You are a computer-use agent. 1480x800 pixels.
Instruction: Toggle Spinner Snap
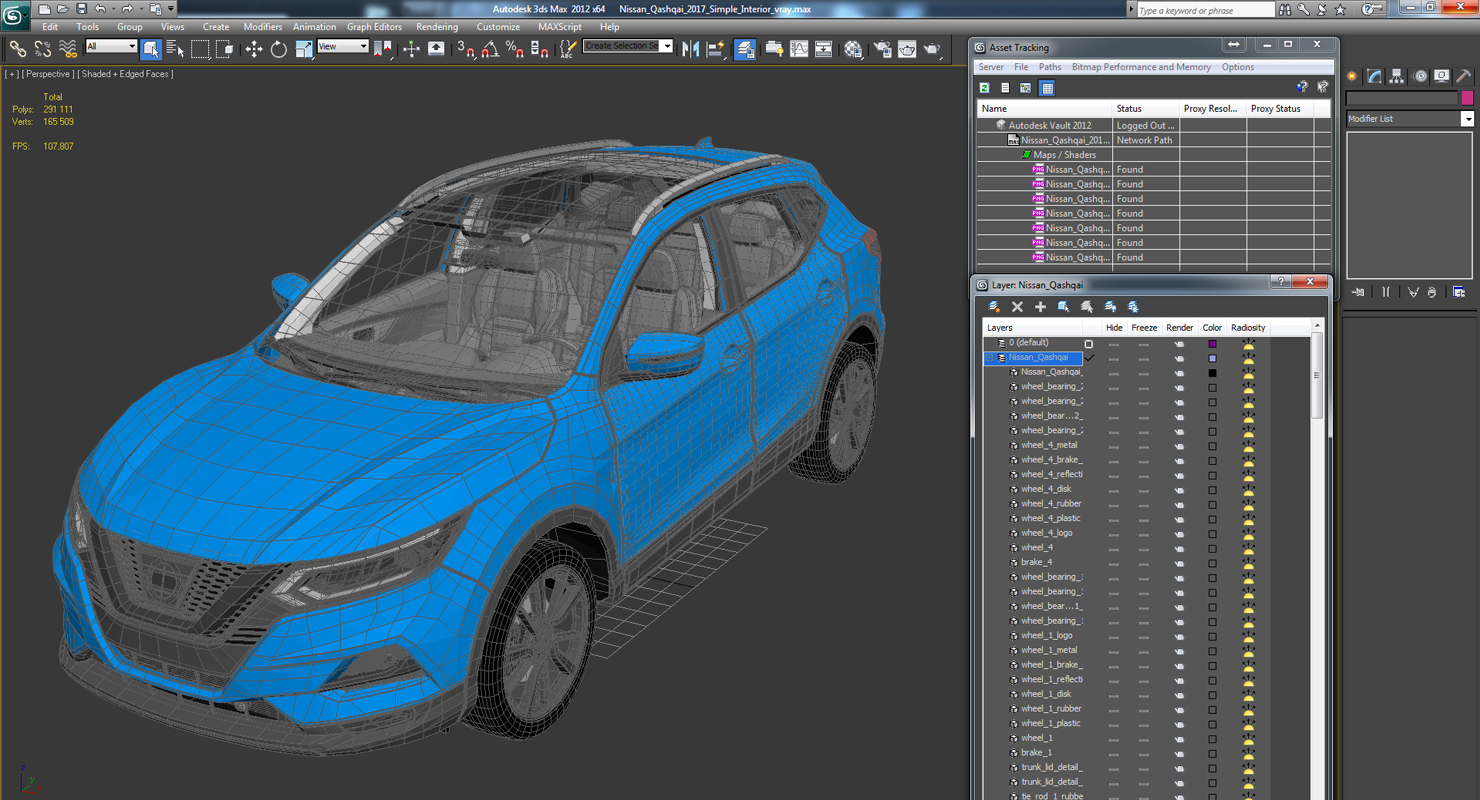540,48
